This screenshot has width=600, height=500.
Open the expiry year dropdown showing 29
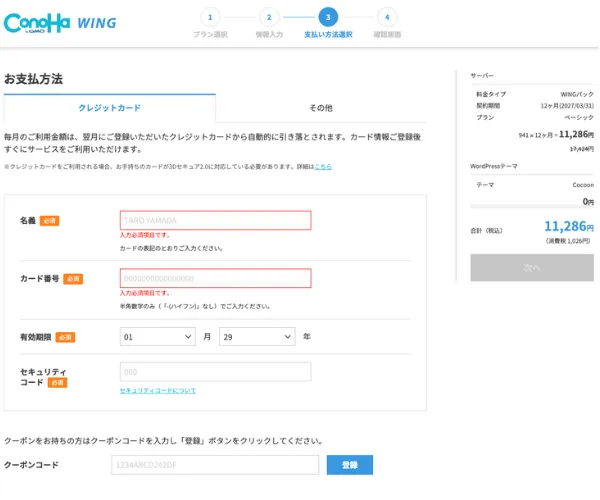pos(257,337)
